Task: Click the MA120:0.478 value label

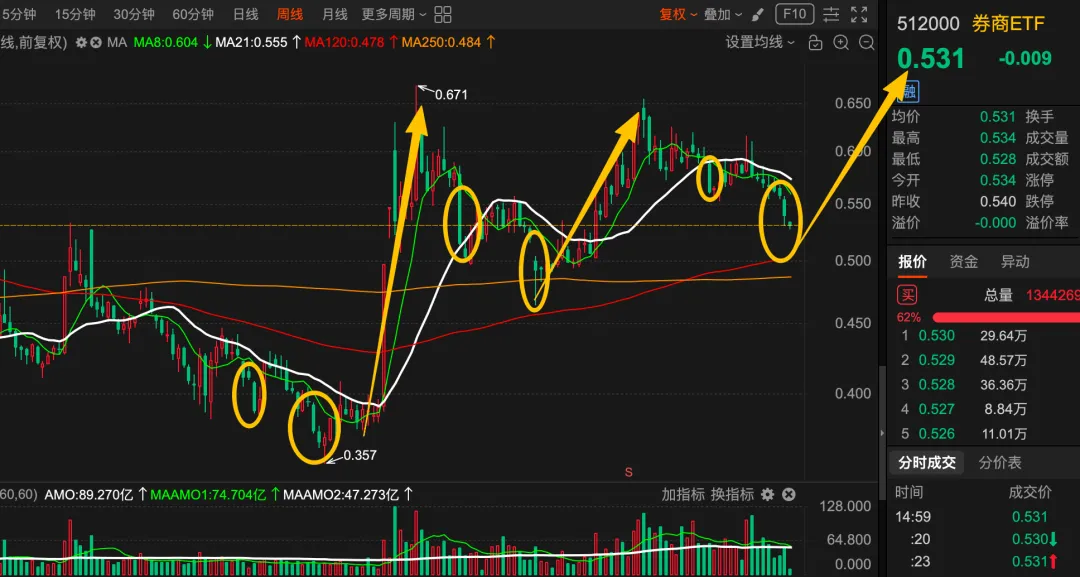Action: 344,43
